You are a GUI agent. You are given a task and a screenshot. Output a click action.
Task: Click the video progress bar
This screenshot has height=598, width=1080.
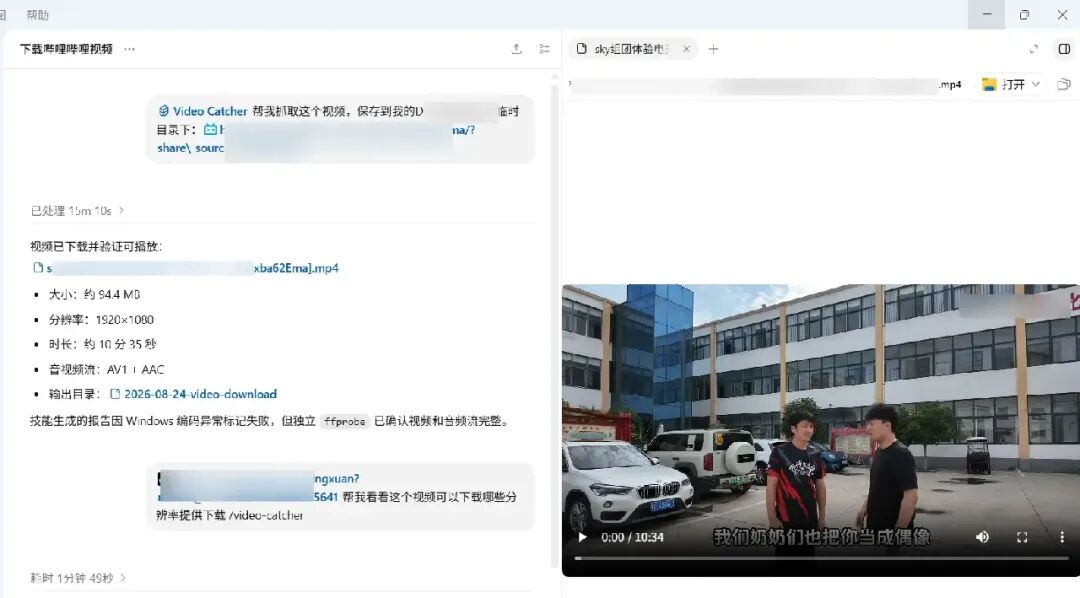pos(821,559)
